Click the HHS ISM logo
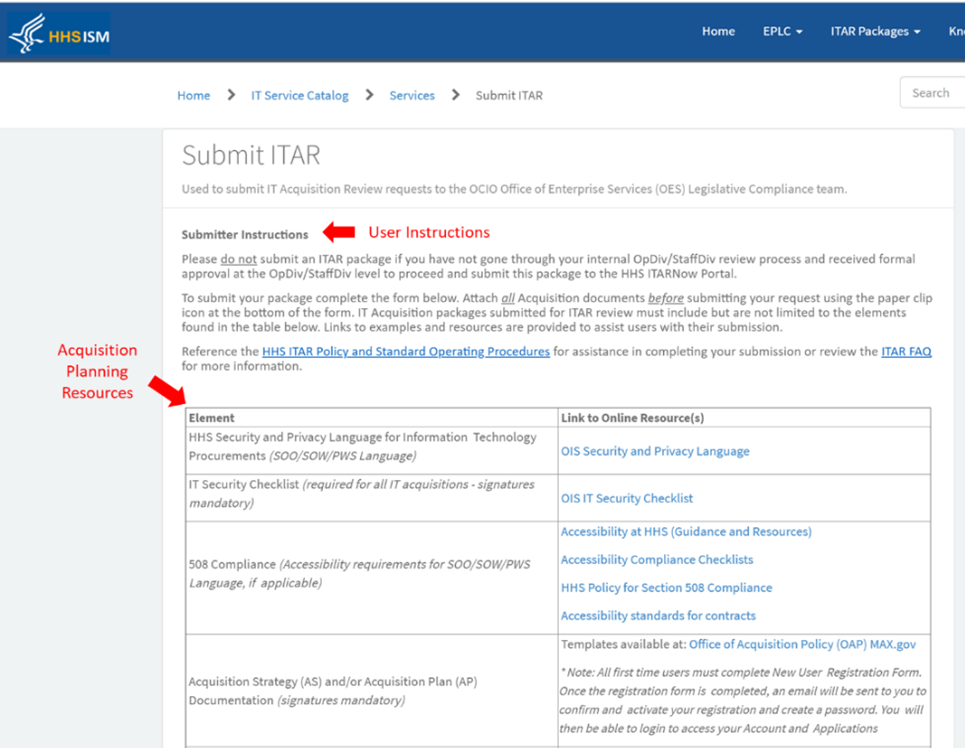Image resolution: width=965 pixels, height=748 pixels. pos(59,35)
